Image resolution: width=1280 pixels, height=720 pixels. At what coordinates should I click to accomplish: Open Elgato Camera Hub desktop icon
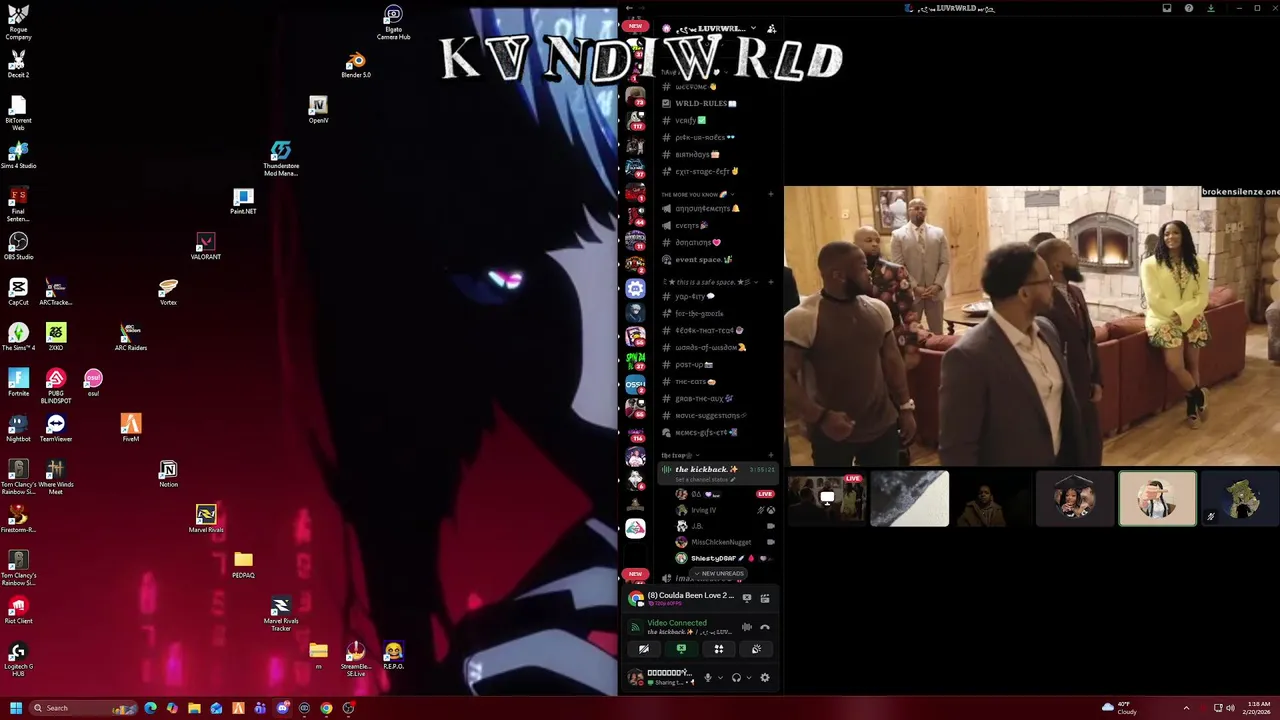click(x=393, y=23)
